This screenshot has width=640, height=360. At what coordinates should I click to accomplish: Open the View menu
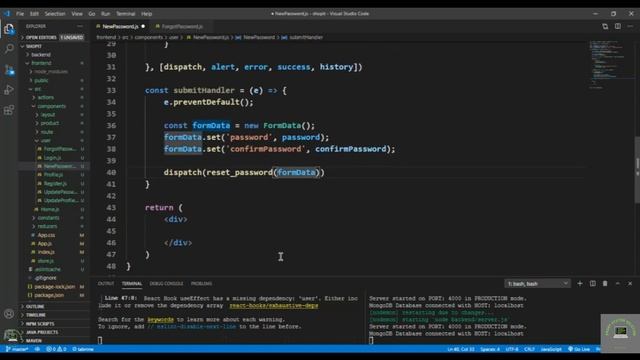[x=77, y=13]
